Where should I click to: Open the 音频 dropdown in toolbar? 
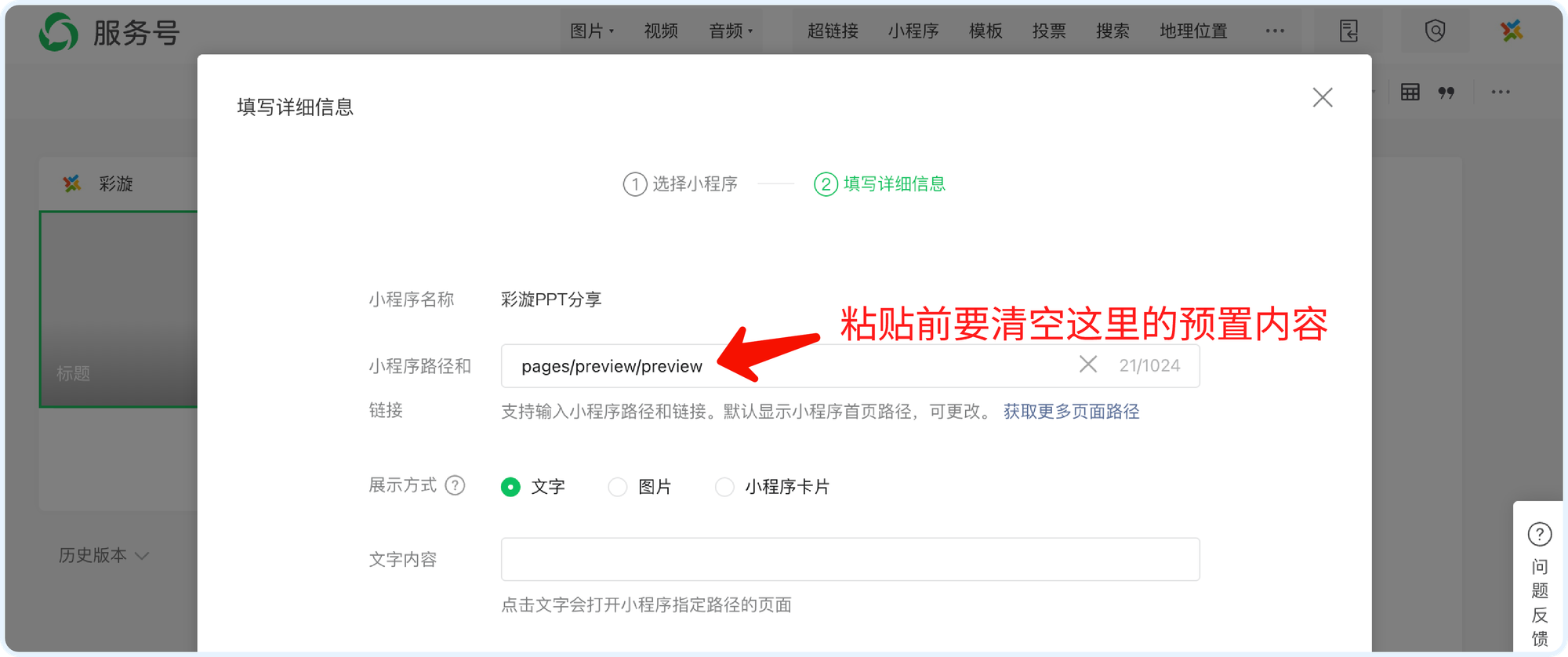(731, 31)
